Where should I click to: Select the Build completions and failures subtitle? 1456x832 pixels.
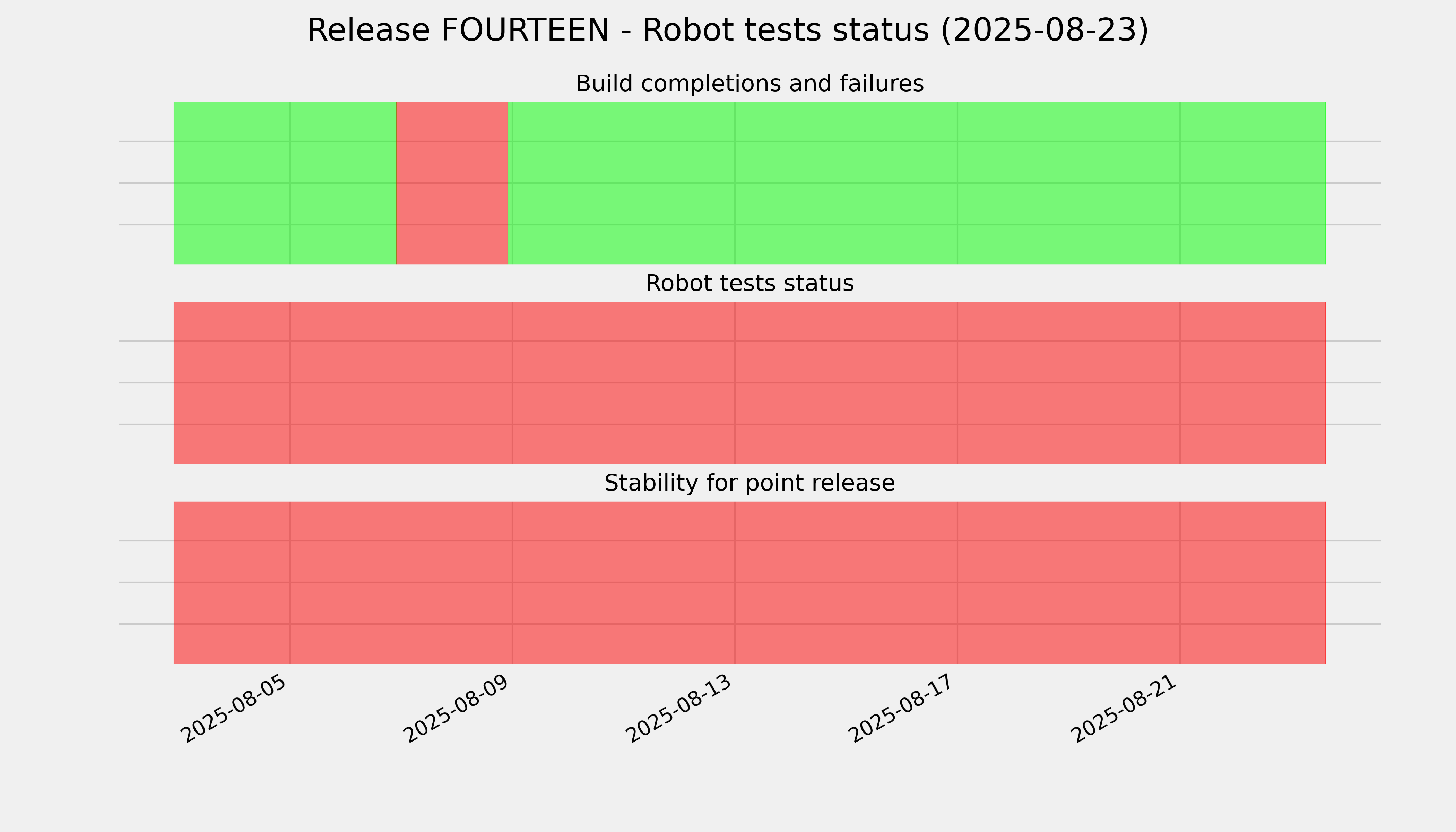click(749, 84)
